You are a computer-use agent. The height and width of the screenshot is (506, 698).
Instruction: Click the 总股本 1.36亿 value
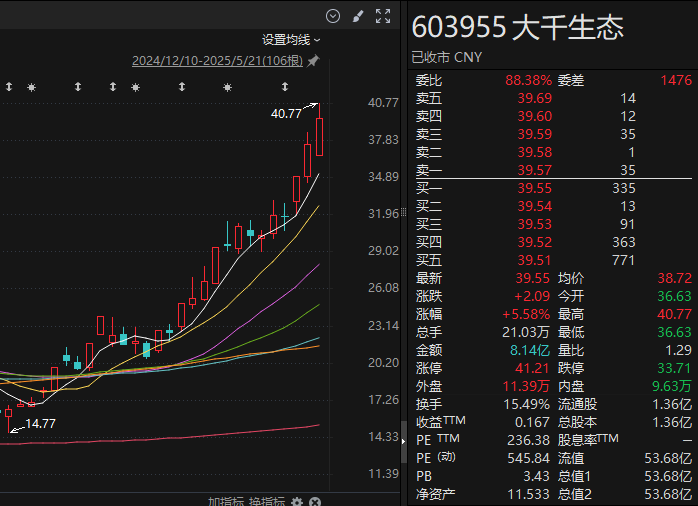click(672, 422)
